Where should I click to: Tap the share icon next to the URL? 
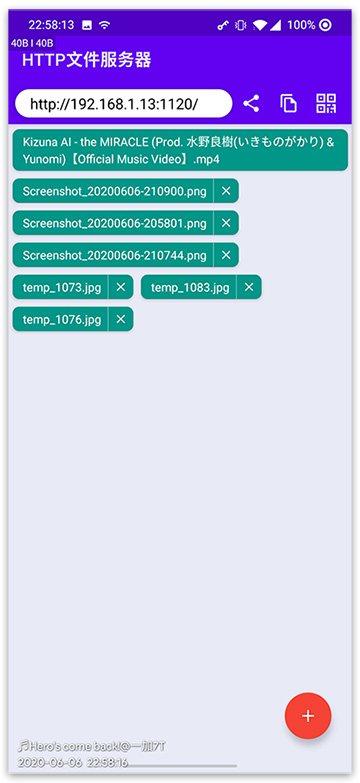coord(251,104)
